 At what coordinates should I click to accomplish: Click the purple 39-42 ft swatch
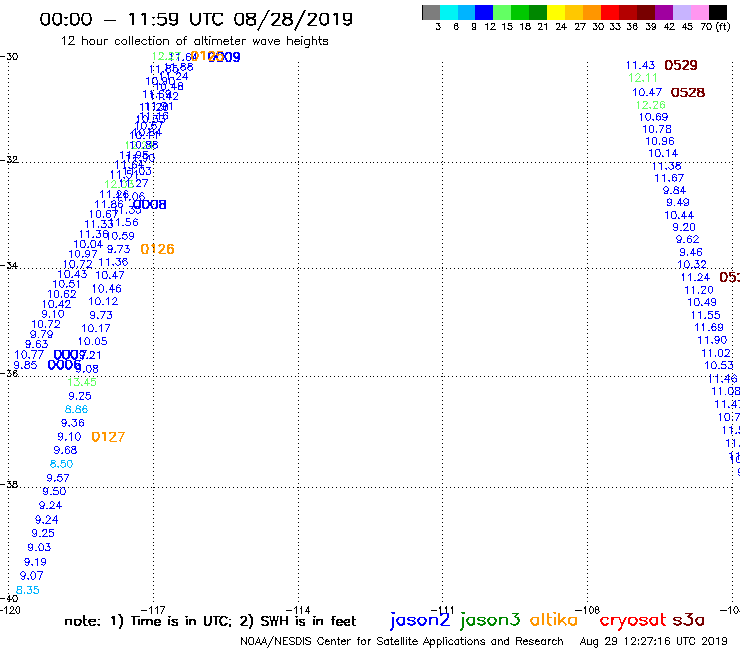coord(664,12)
